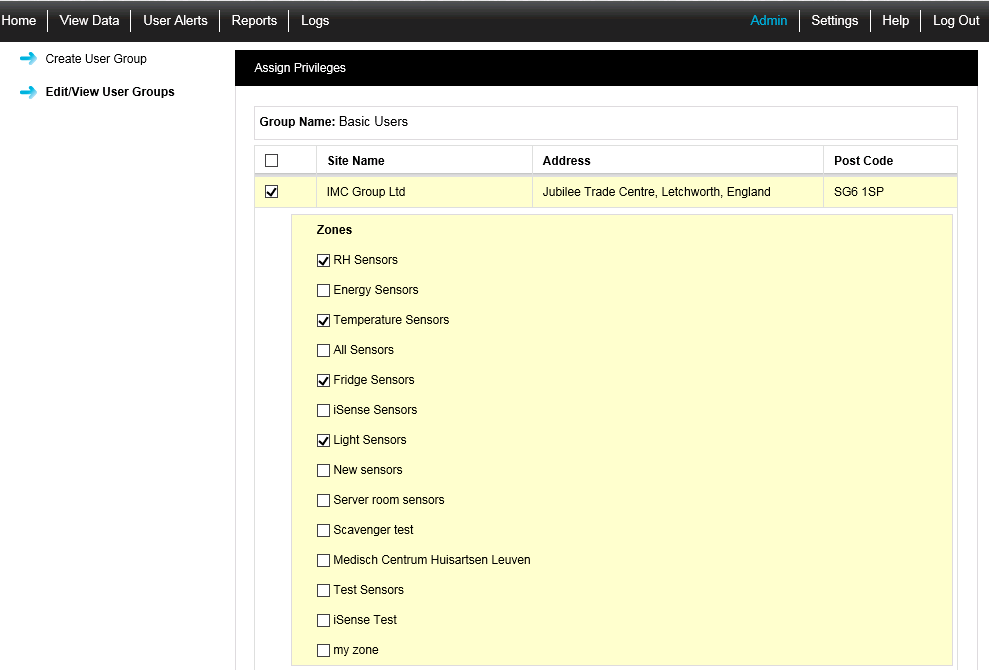Image resolution: width=989 pixels, height=670 pixels.
Task: Deselect the IMC Group Ltd site checkbox
Action: [271, 192]
